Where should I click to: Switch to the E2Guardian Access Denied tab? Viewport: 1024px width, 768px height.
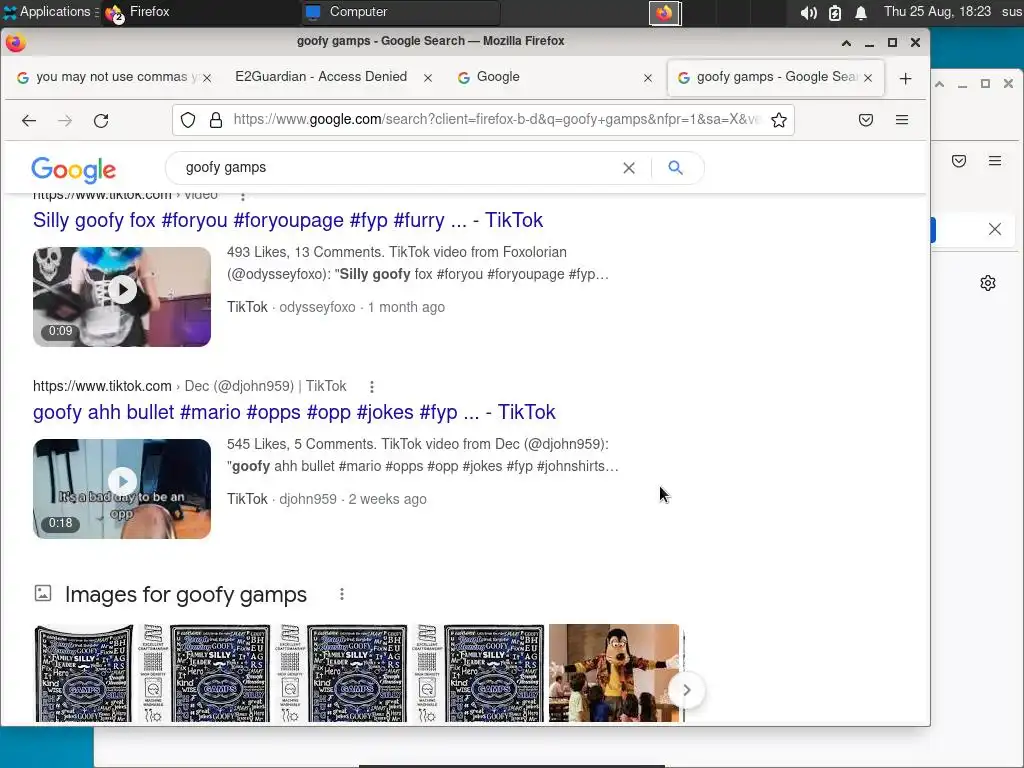pyautogui.click(x=321, y=77)
